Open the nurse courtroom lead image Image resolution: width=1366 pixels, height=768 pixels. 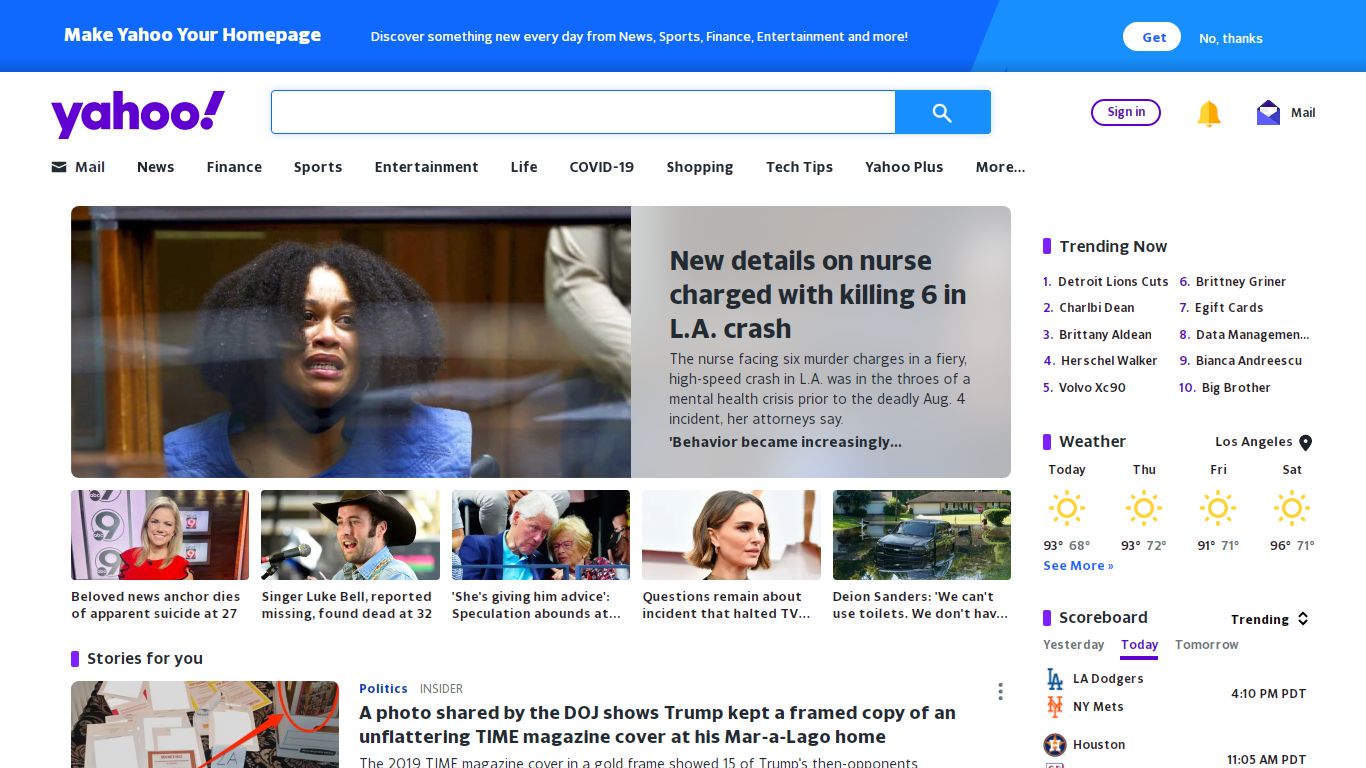351,342
